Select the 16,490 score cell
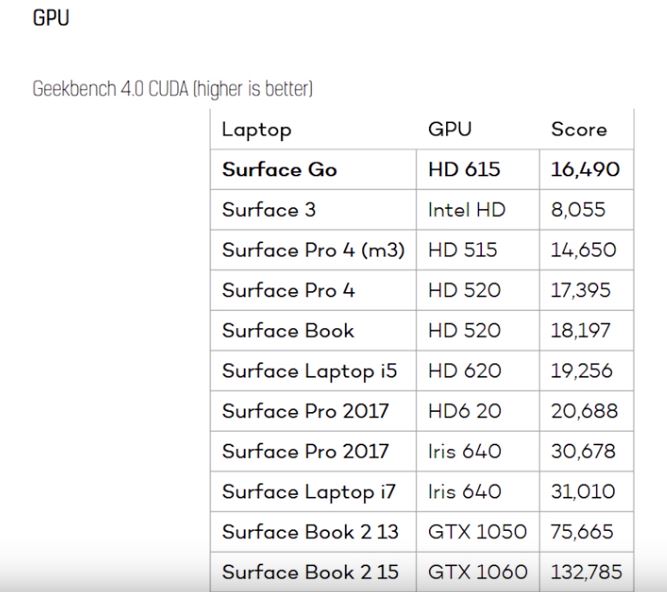This screenshot has width=667, height=592. 585,169
